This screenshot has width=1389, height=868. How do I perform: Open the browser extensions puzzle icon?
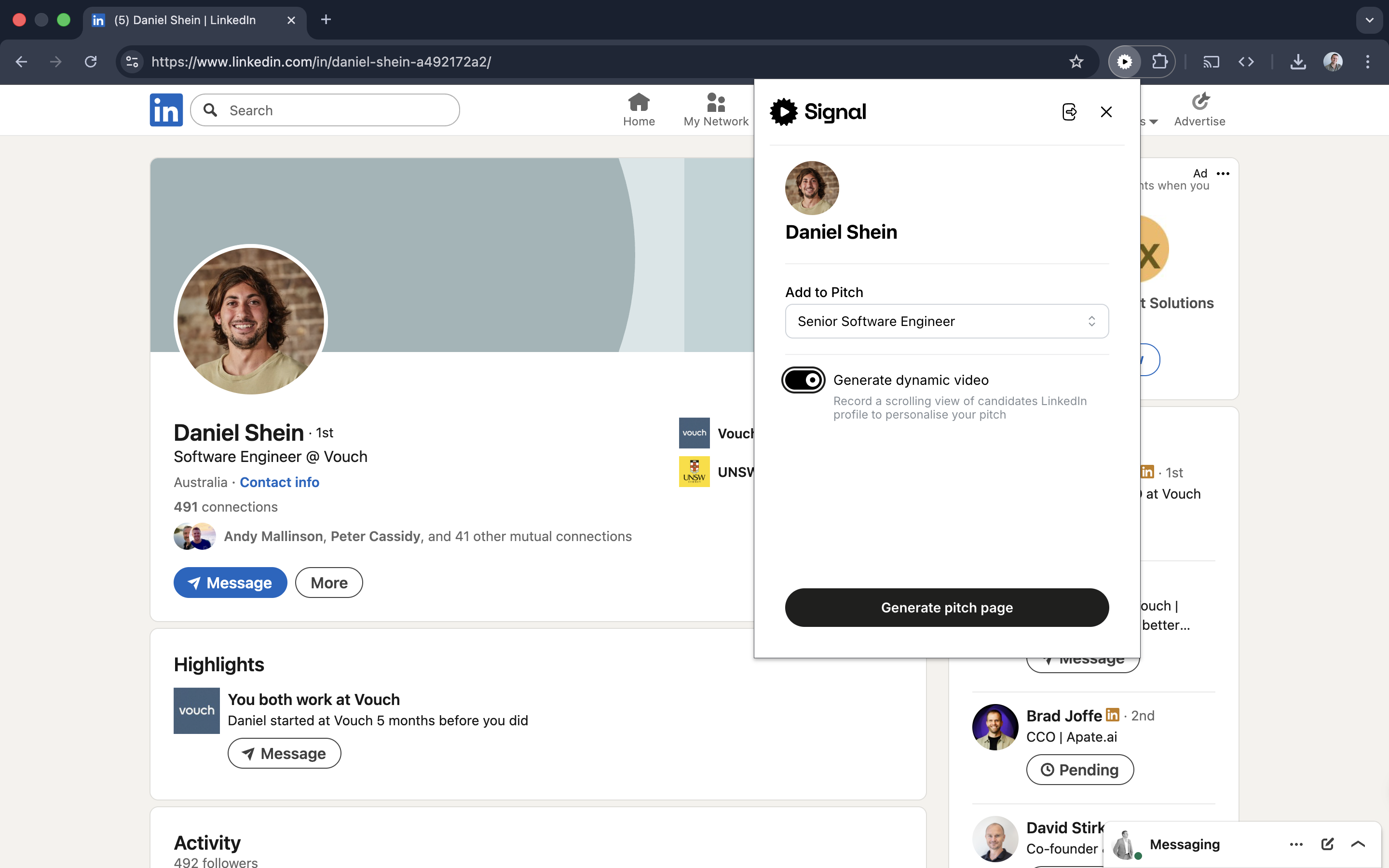[x=1159, y=61]
